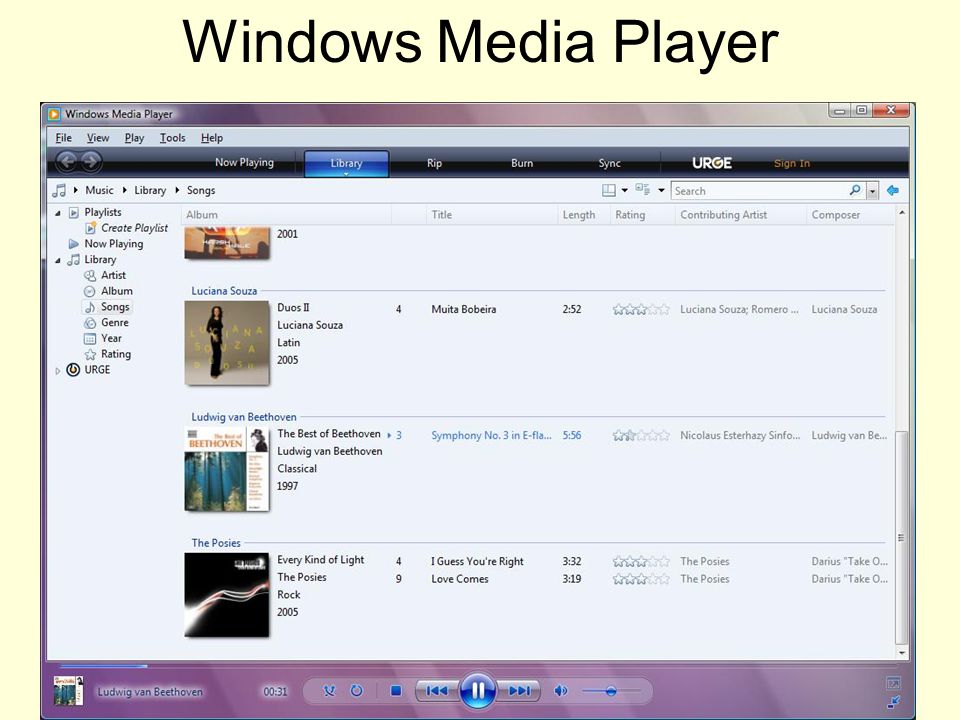
Task: Sort by the Length column header
Action: (583, 215)
